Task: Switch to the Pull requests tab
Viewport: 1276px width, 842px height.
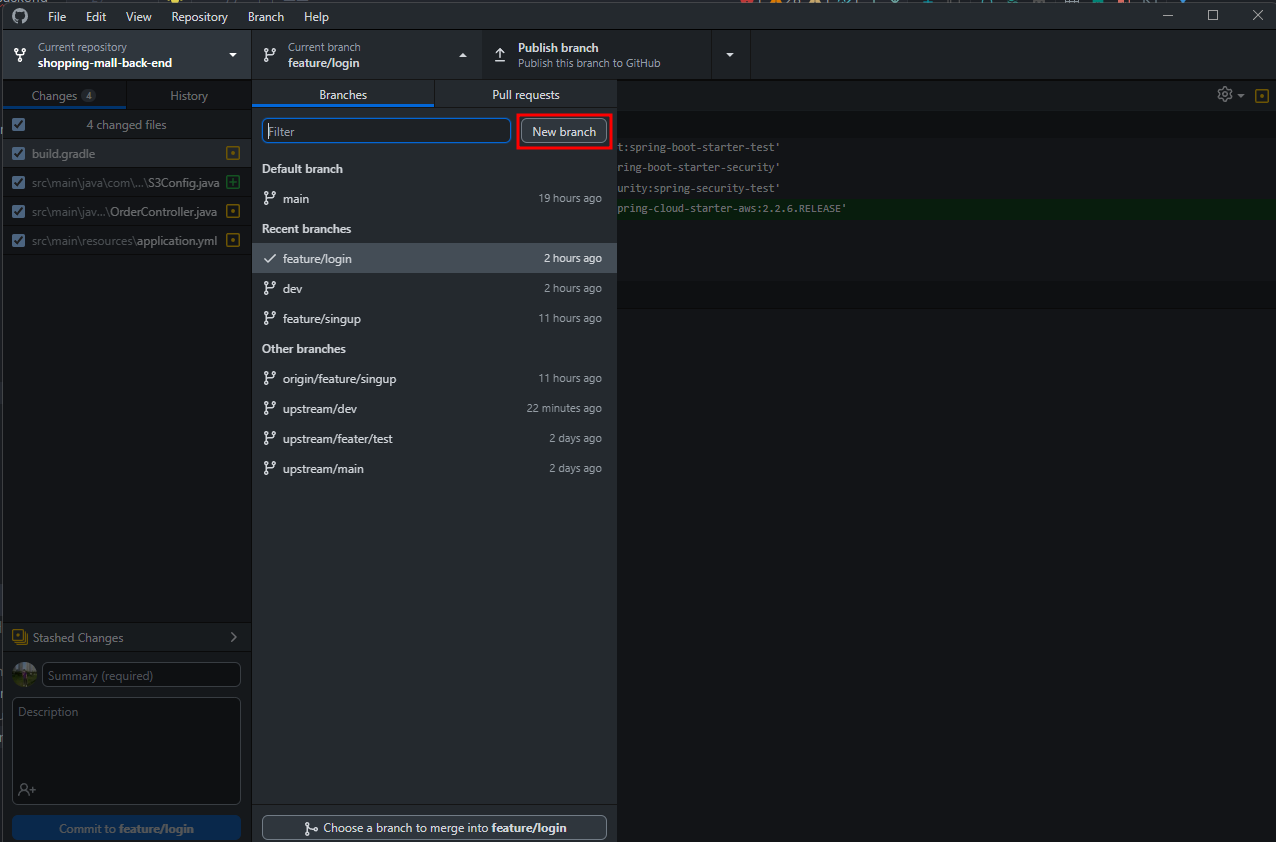Action: click(x=525, y=95)
